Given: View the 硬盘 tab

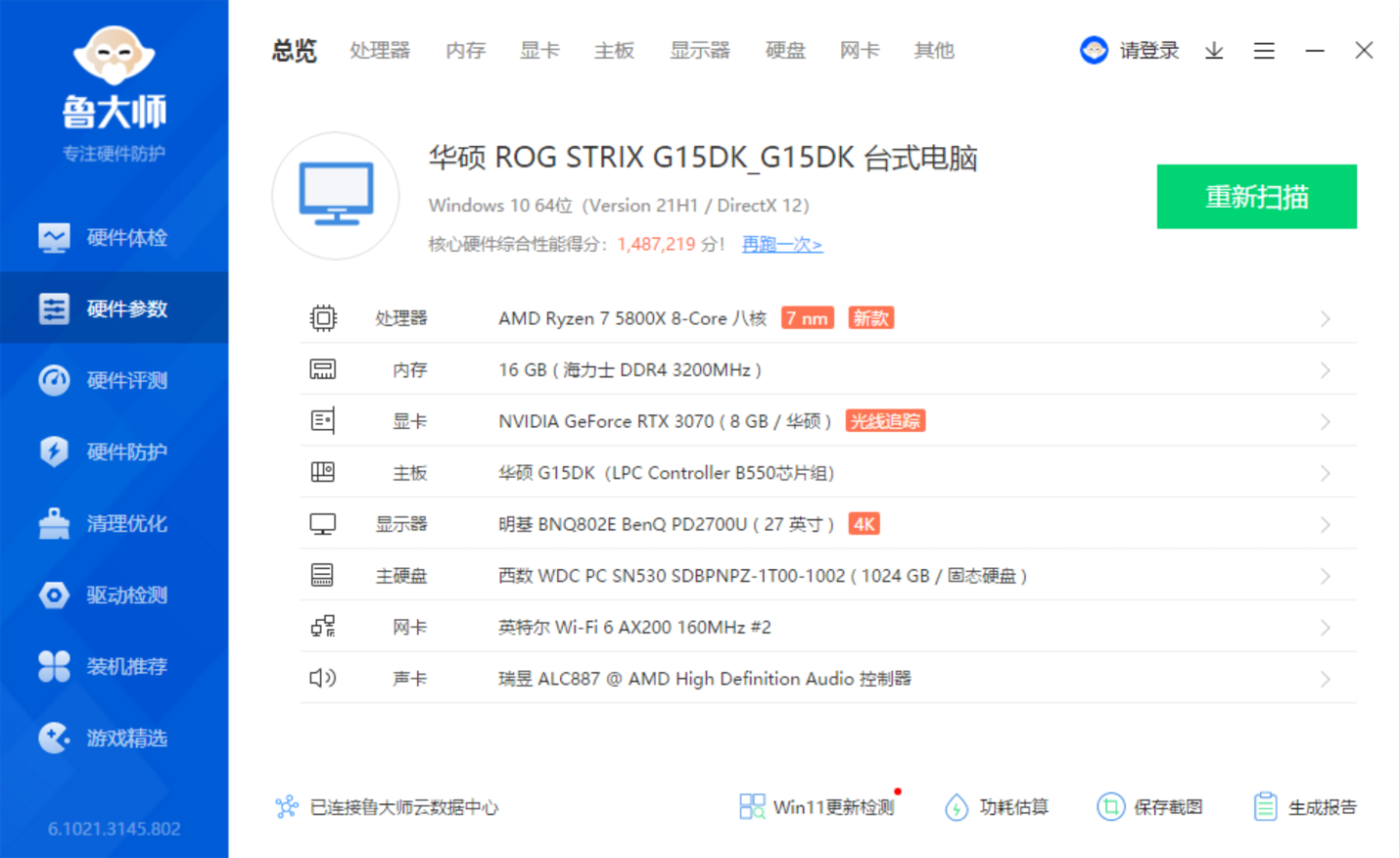Looking at the screenshot, I should point(786,51).
